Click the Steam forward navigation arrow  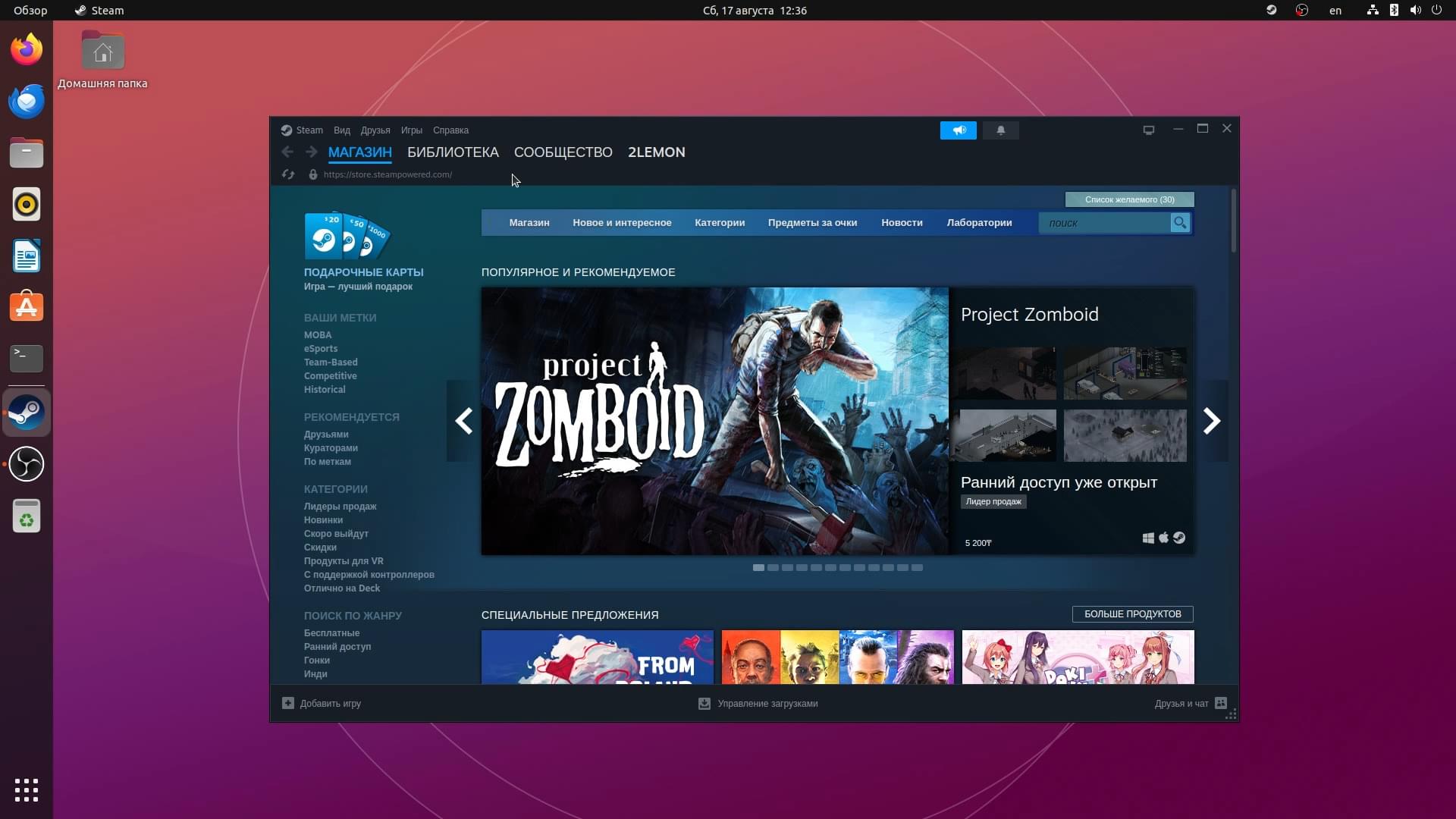click(x=311, y=152)
